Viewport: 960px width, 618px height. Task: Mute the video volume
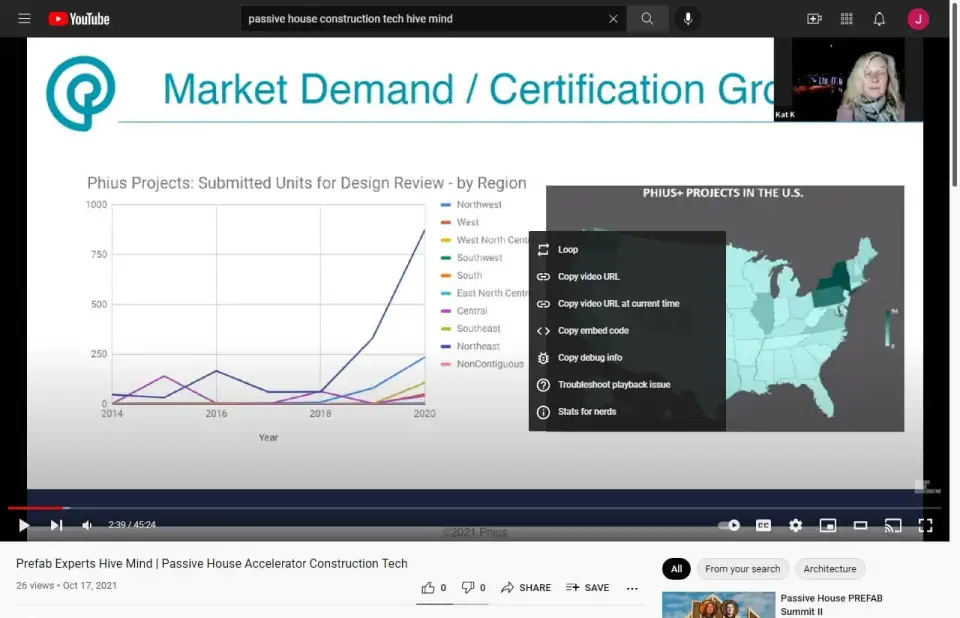click(87, 525)
